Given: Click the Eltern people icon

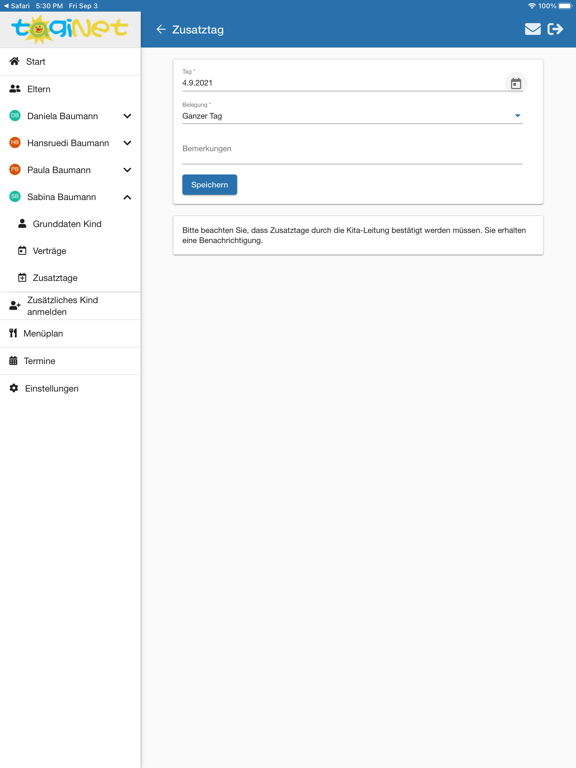Looking at the screenshot, I should [x=15, y=89].
